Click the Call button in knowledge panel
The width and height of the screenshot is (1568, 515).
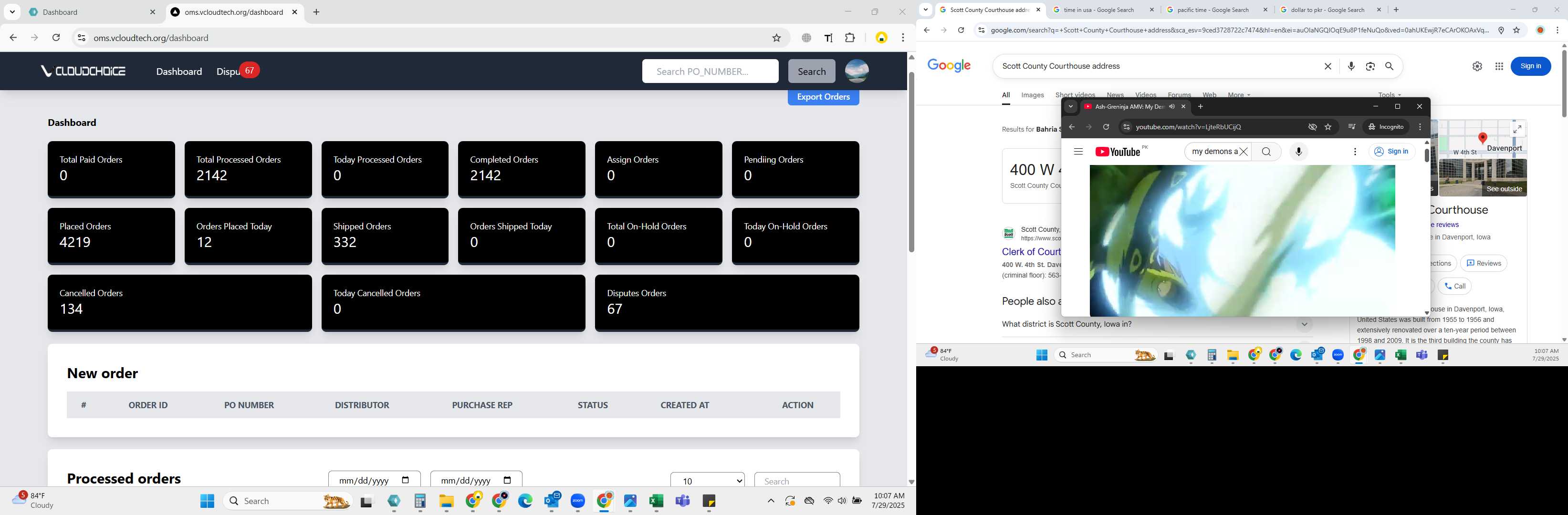[1455, 287]
